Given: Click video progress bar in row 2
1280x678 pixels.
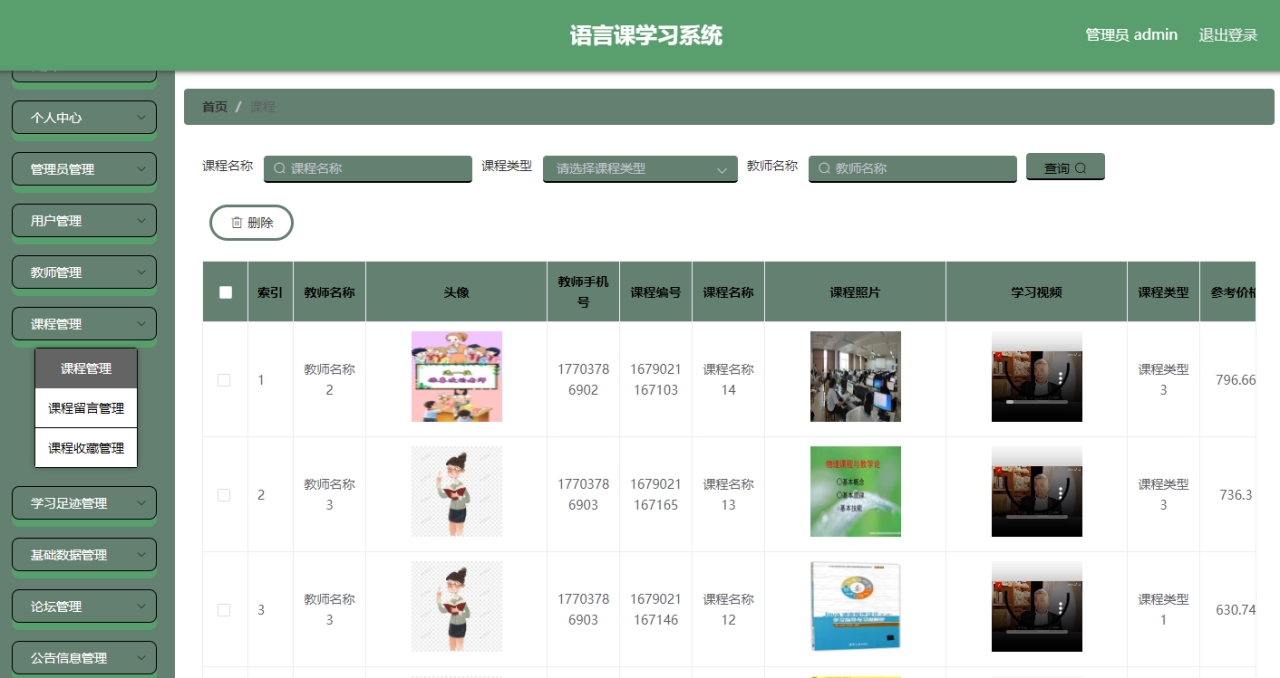Looking at the screenshot, I should [x=1037, y=516].
